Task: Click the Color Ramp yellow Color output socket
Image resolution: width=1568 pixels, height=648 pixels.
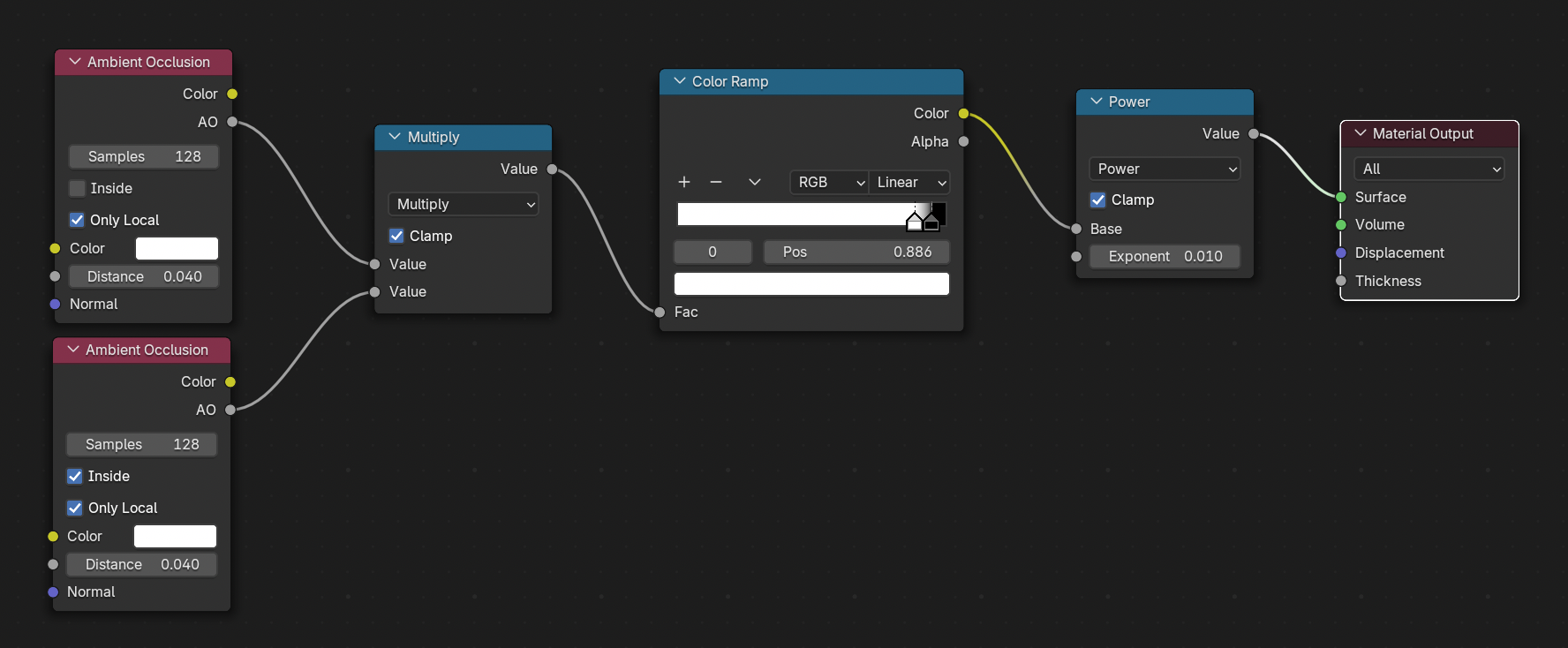Action: coord(963,113)
